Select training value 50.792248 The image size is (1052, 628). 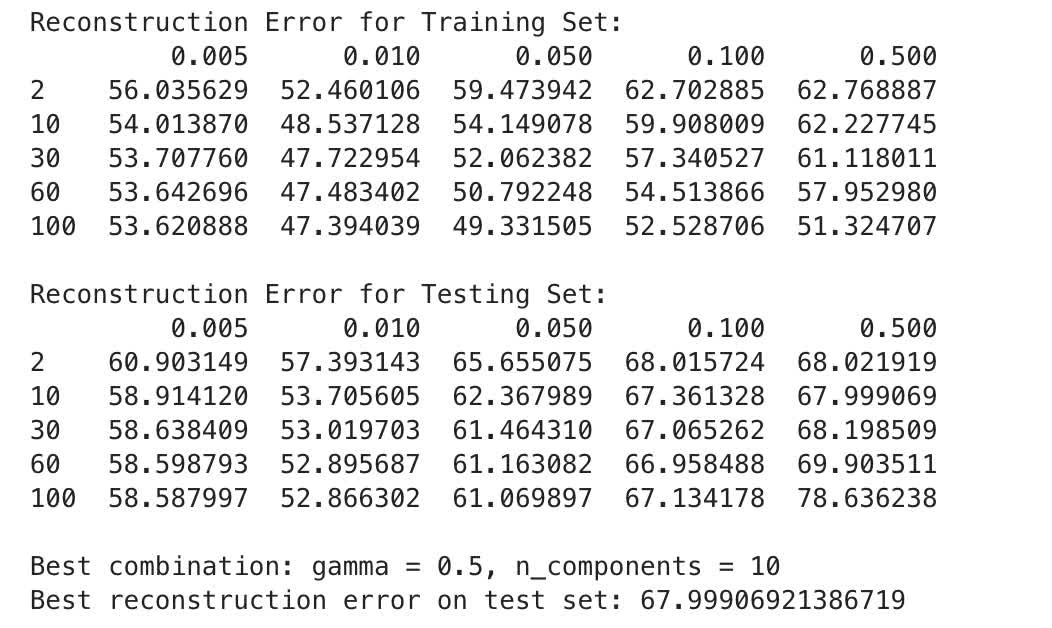523,193
